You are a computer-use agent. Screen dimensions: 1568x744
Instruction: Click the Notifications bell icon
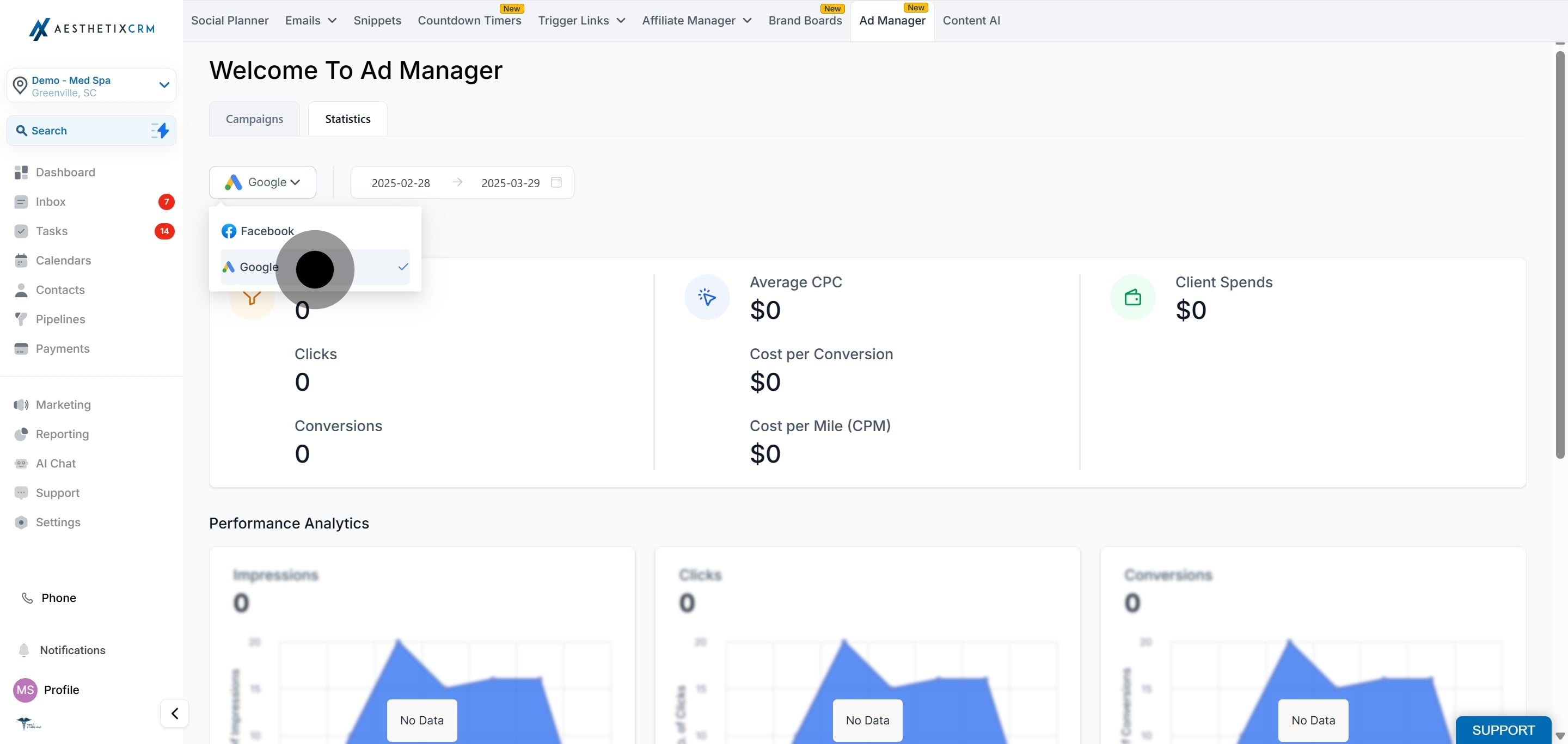coord(24,650)
